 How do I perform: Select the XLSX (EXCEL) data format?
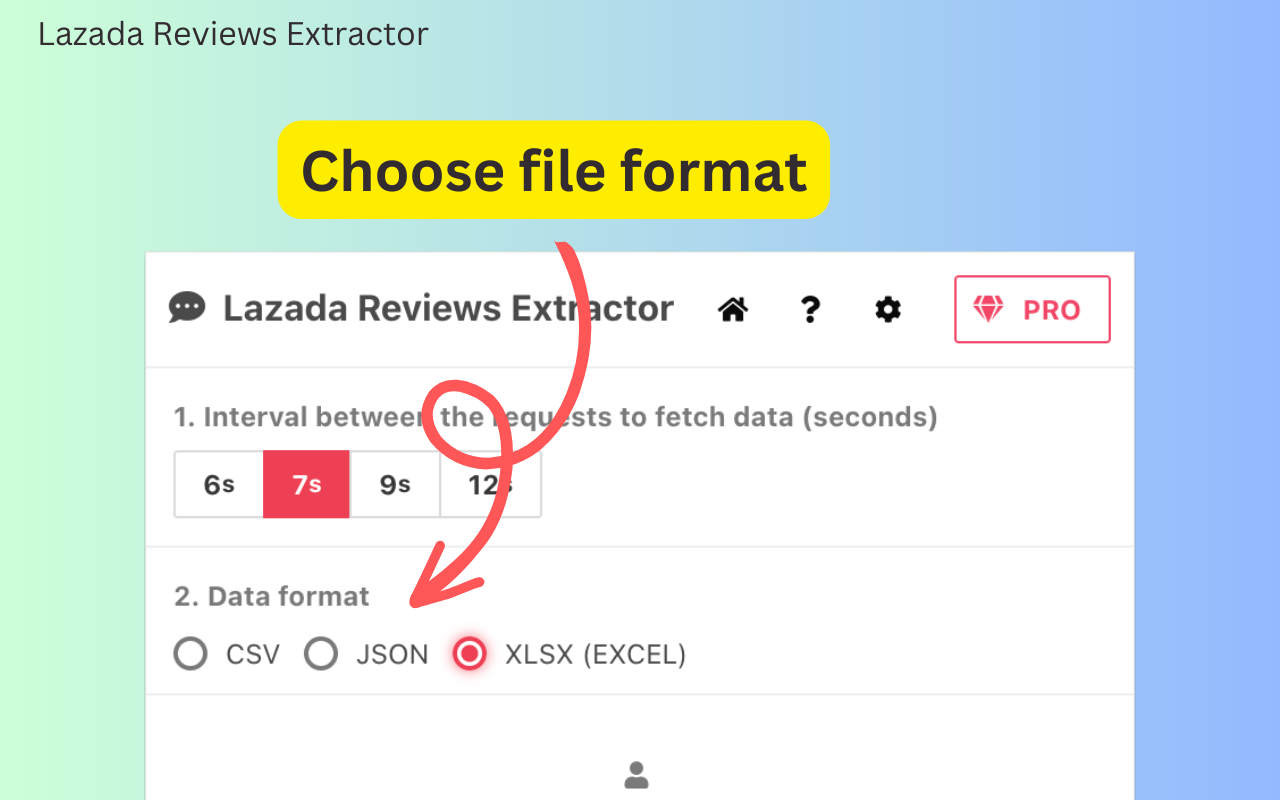[469, 653]
